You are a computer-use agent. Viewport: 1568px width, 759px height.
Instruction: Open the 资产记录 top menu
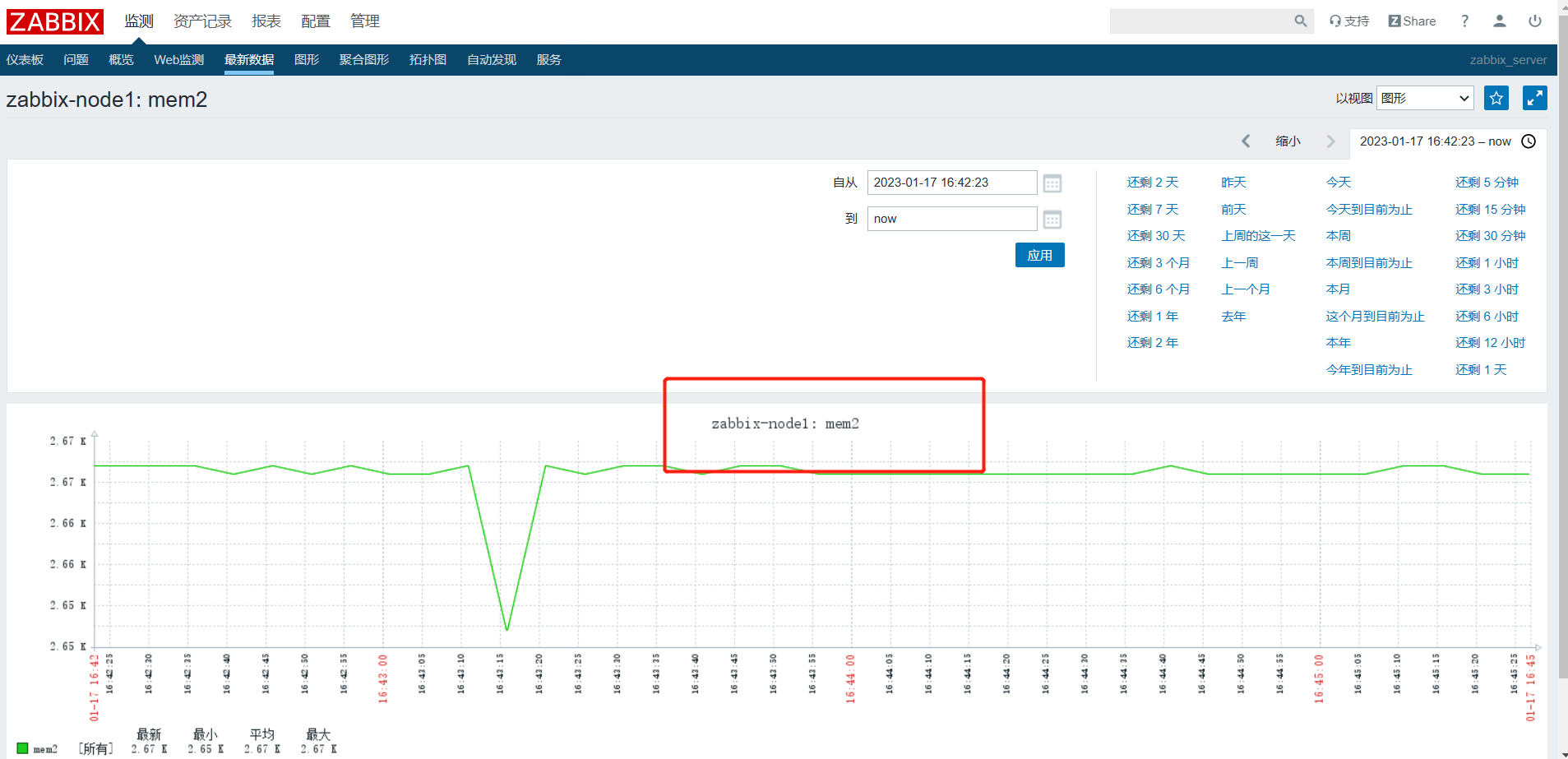[202, 21]
